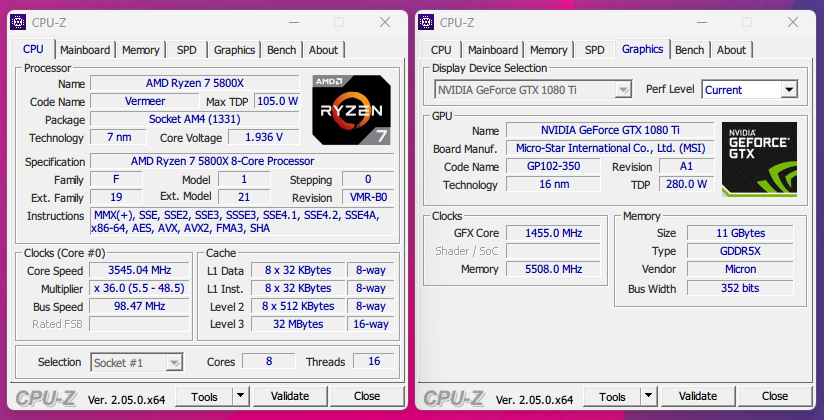Switch to SPD tab in left window
Viewport: 824px width, 420px height.
(x=187, y=50)
